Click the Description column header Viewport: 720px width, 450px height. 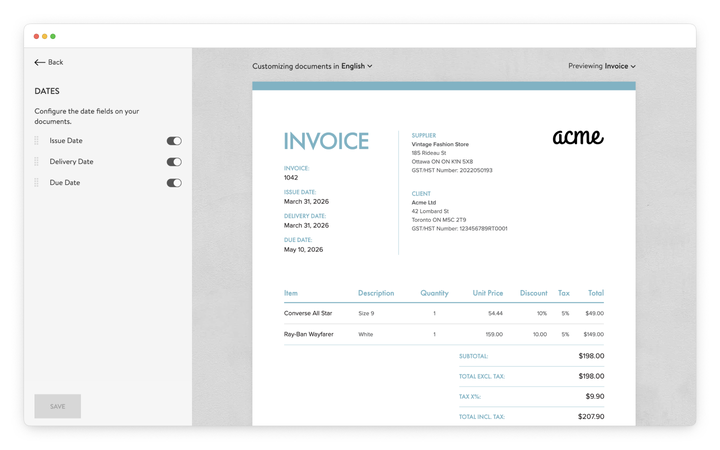click(376, 293)
